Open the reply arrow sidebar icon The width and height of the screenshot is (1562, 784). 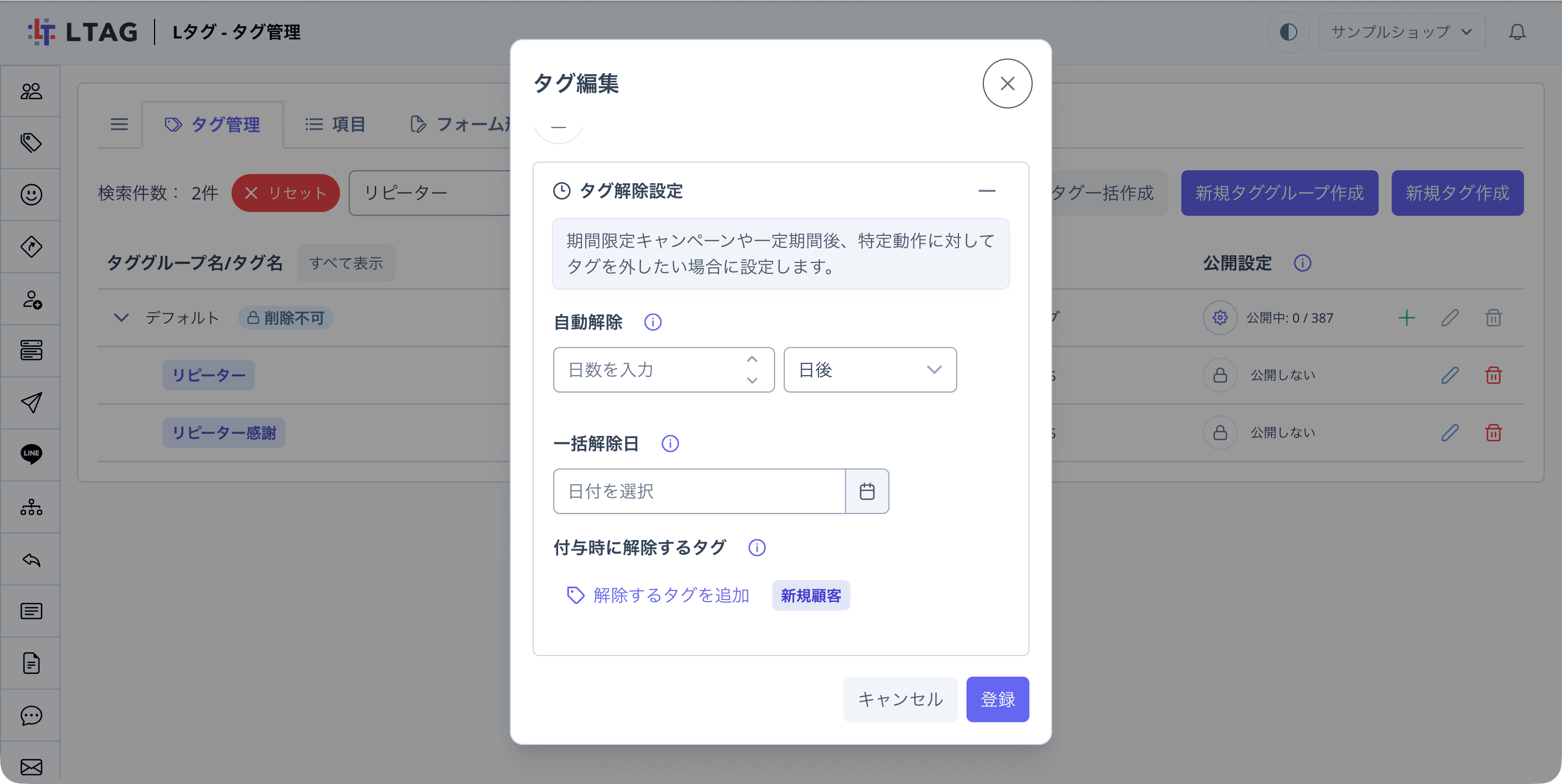point(31,559)
